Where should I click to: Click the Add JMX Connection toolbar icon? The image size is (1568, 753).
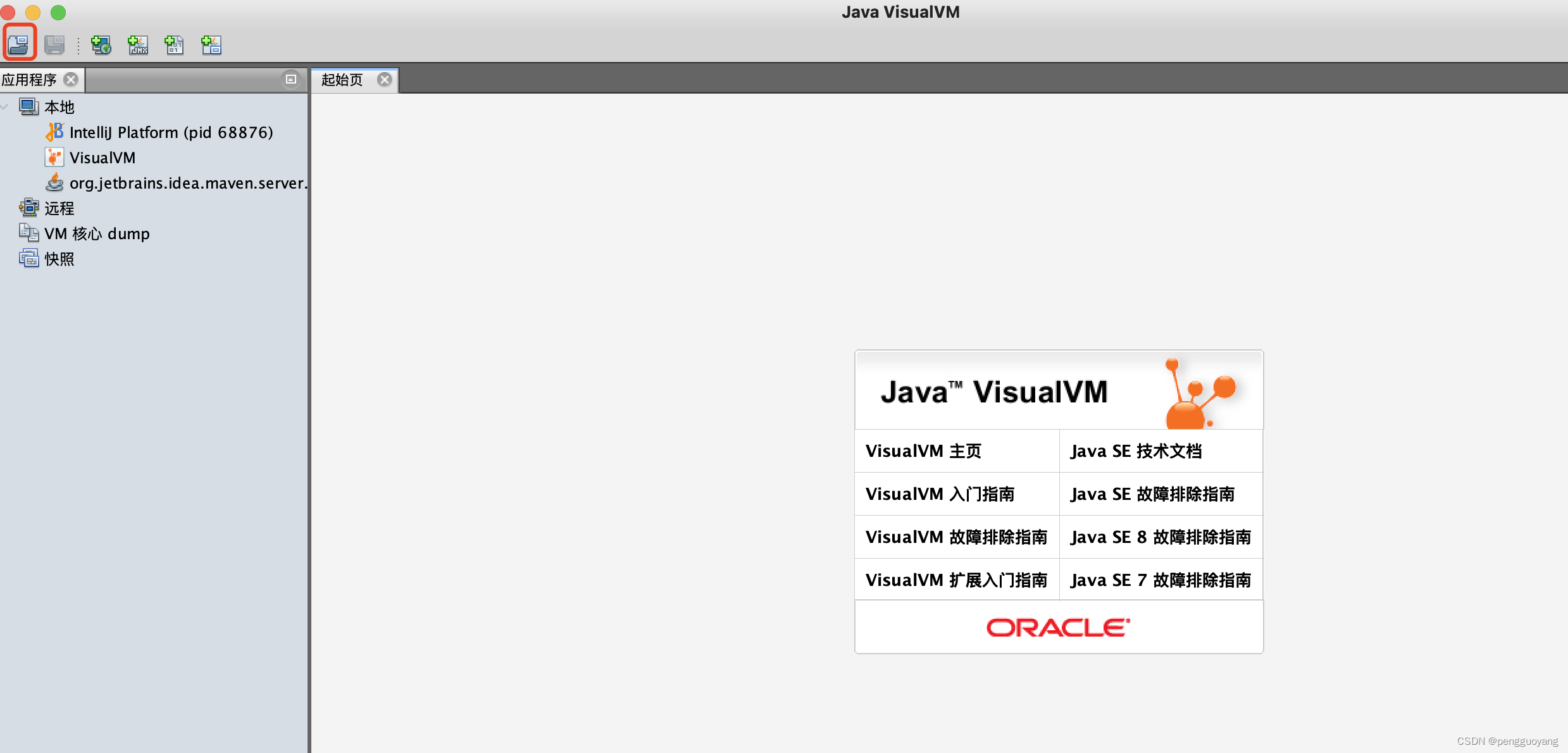[138, 44]
